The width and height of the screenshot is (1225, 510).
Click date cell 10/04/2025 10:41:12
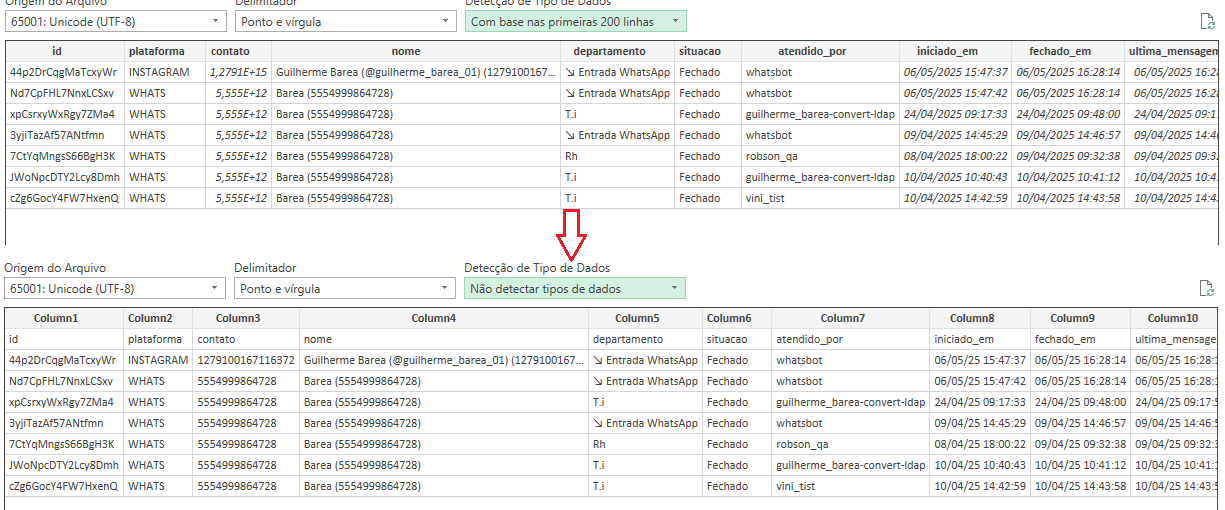point(1068,177)
